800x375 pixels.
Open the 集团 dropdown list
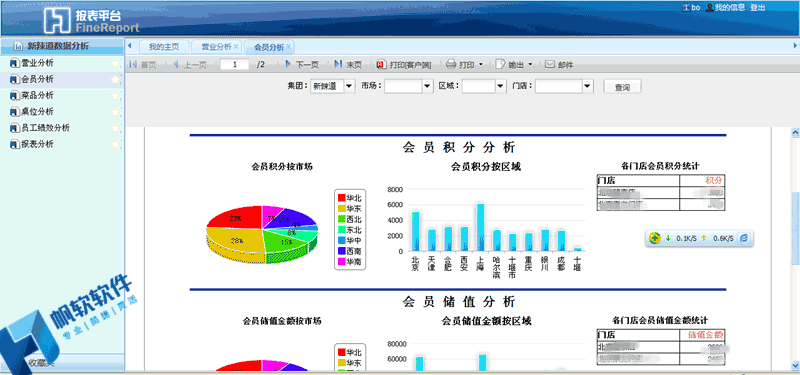(x=349, y=86)
